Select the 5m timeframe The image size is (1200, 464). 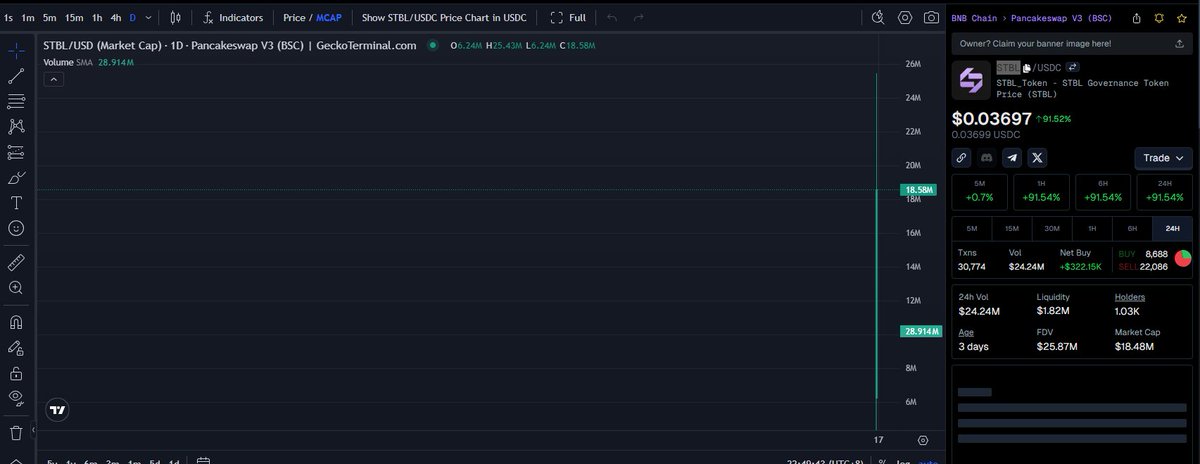[50, 17]
